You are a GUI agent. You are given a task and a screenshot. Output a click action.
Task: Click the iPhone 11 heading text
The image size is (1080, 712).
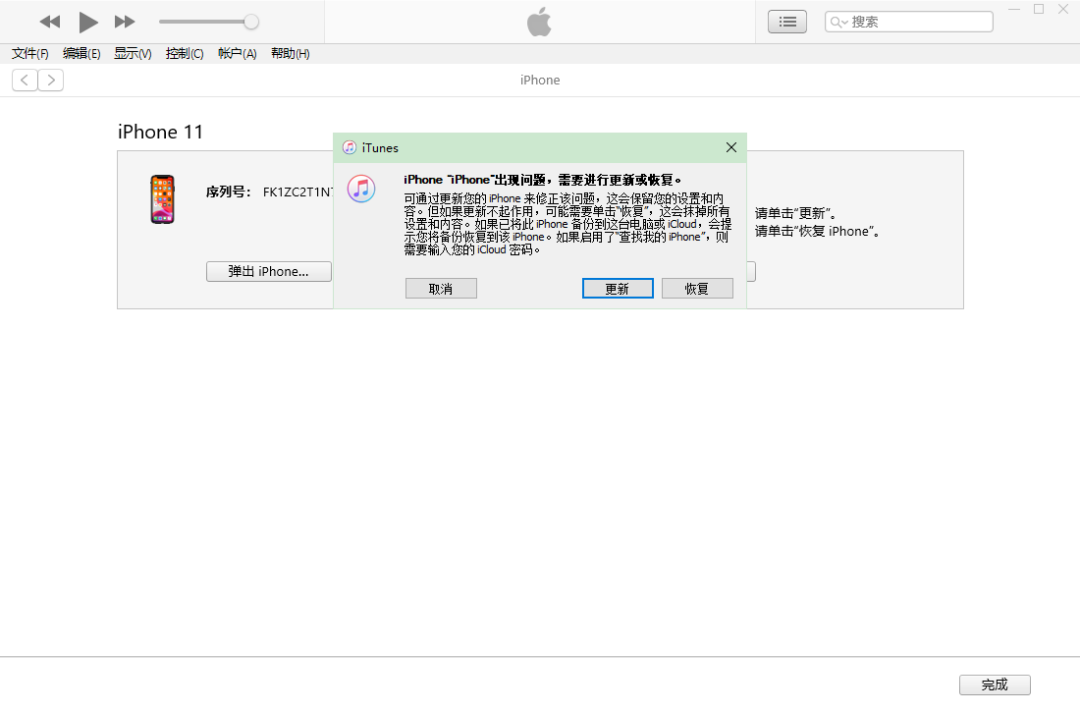click(x=160, y=132)
